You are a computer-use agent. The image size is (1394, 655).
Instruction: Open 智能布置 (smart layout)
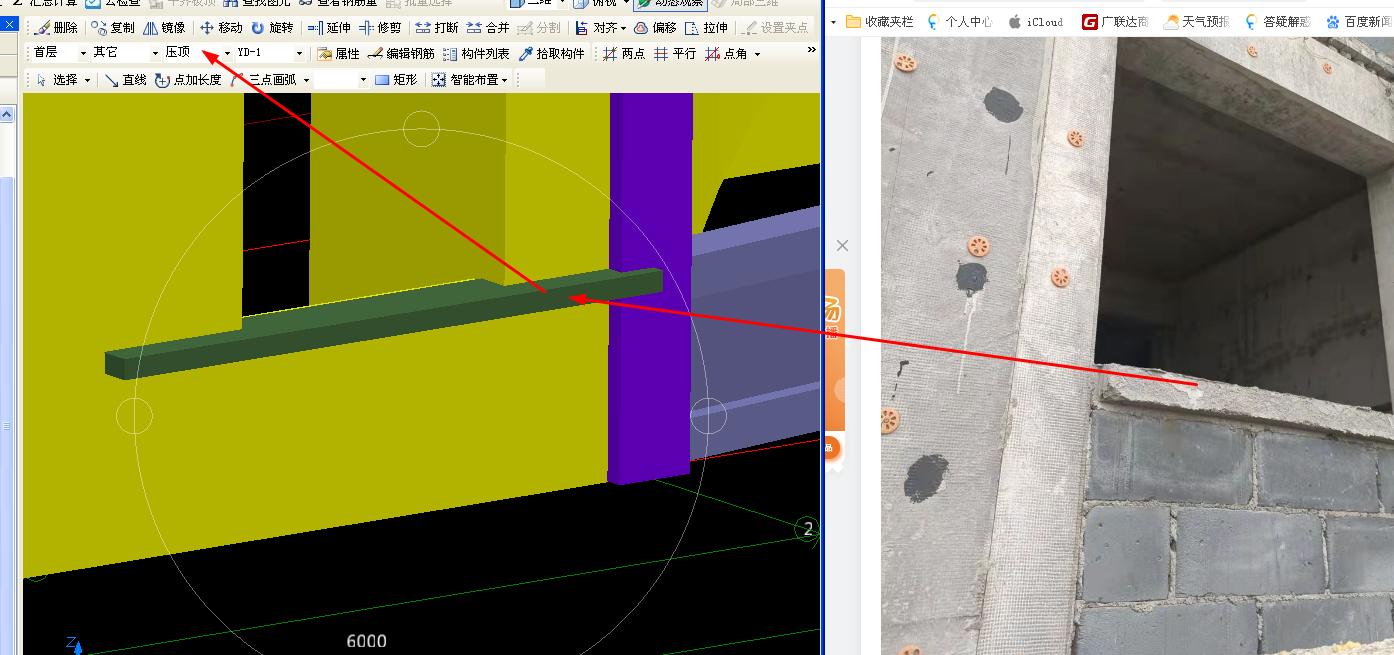point(465,80)
